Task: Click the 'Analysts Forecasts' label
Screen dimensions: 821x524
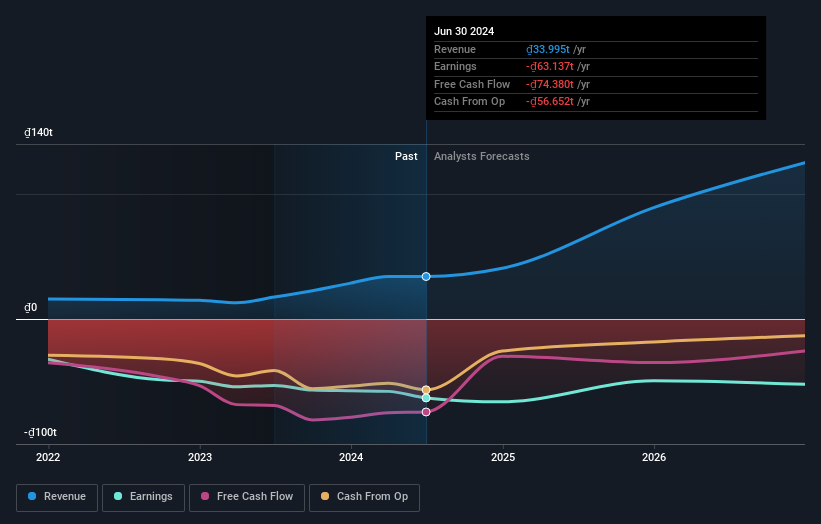Action: coord(481,156)
